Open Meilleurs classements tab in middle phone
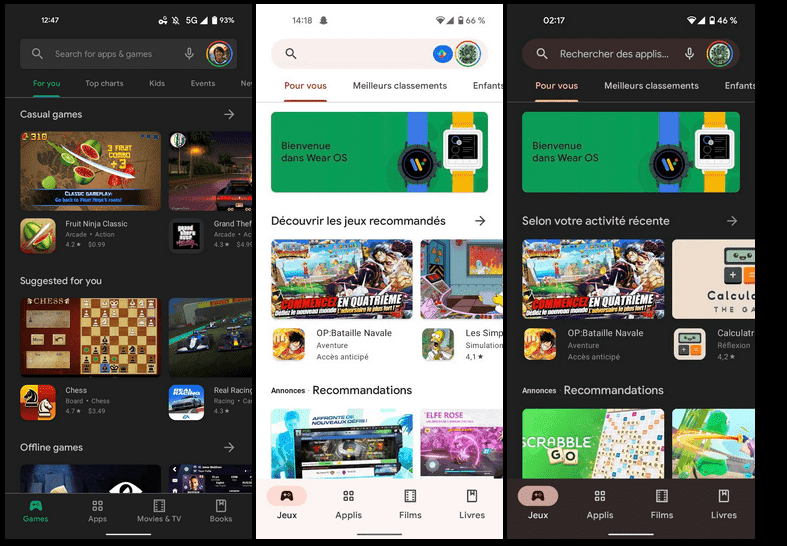The height and width of the screenshot is (546, 787). 400,86
